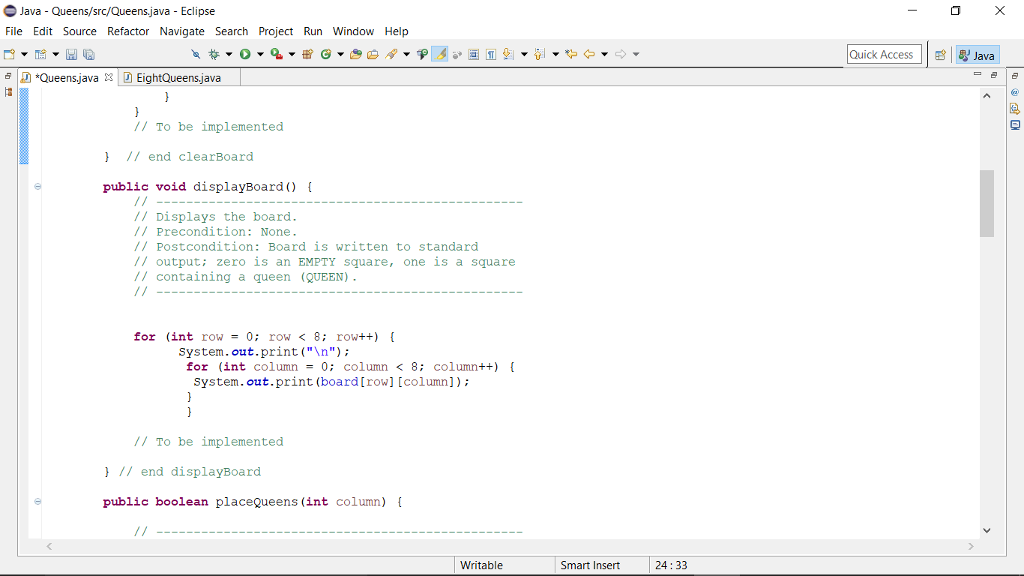Expand the New wizard dropdown arrow
The image size is (1024, 576).
point(25,54)
